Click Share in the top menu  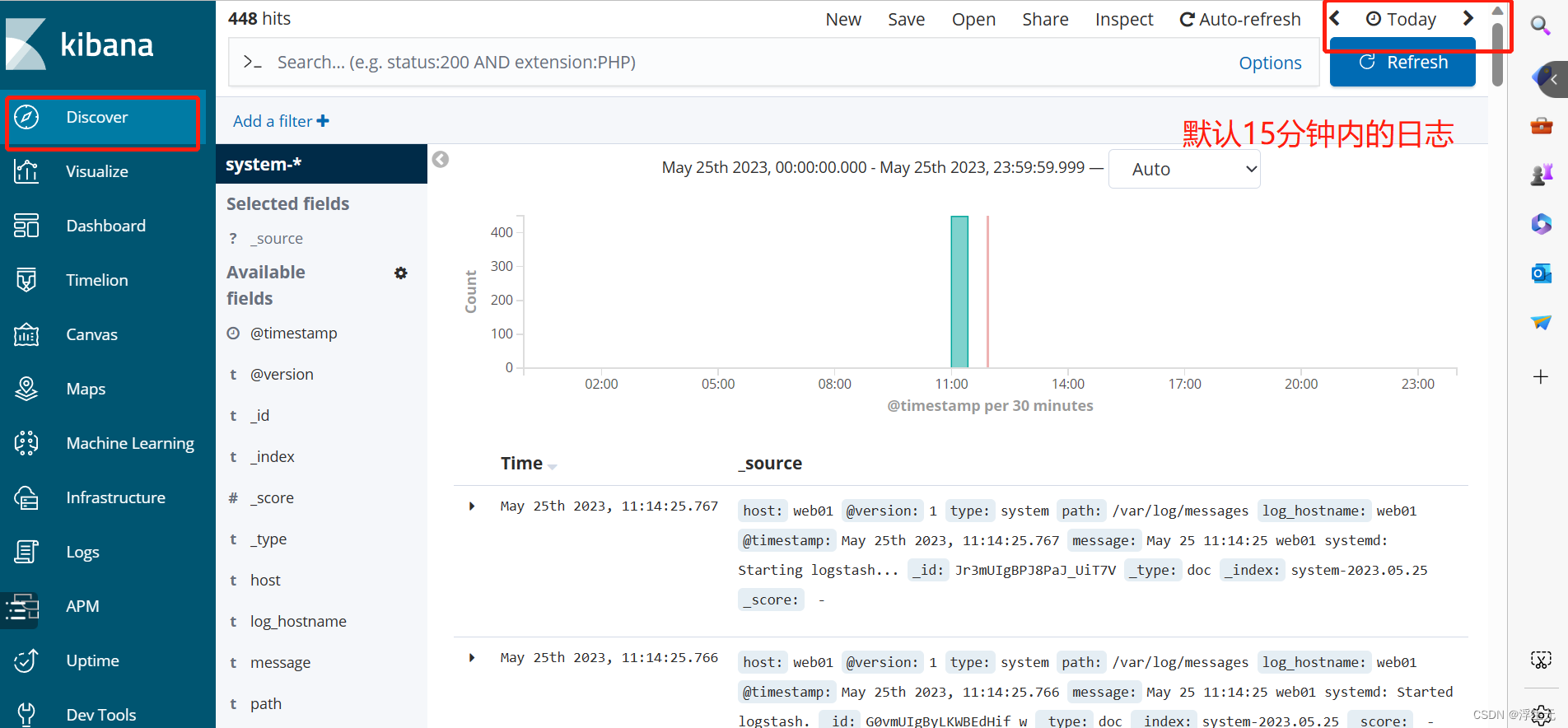coord(1045,19)
